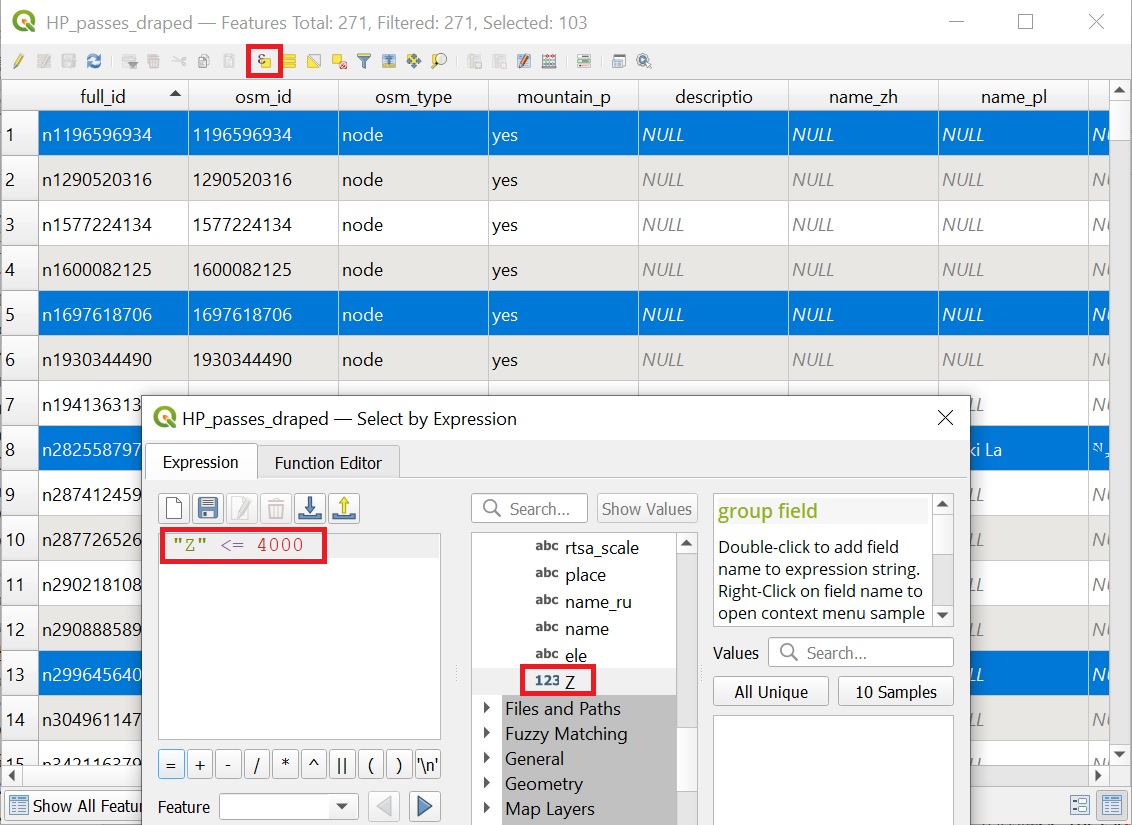The width and height of the screenshot is (1132, 825).
Task: Open the Select features using an expression tool
Action: (264, 61)
